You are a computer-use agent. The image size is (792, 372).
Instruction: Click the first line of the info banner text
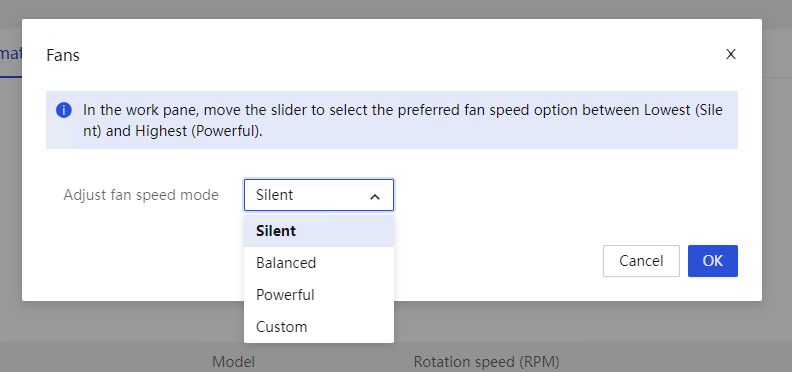(403, 110)
